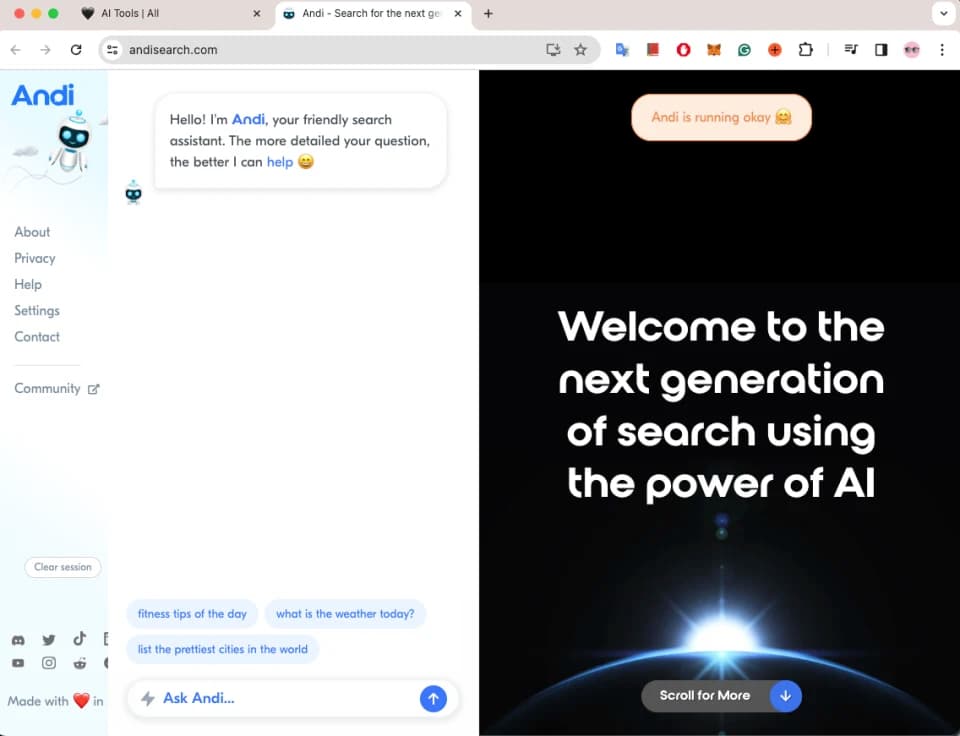Open the Extensions puzzle-piece menu
The width and height of the screenshot is (960, 736).
(806, 50)
